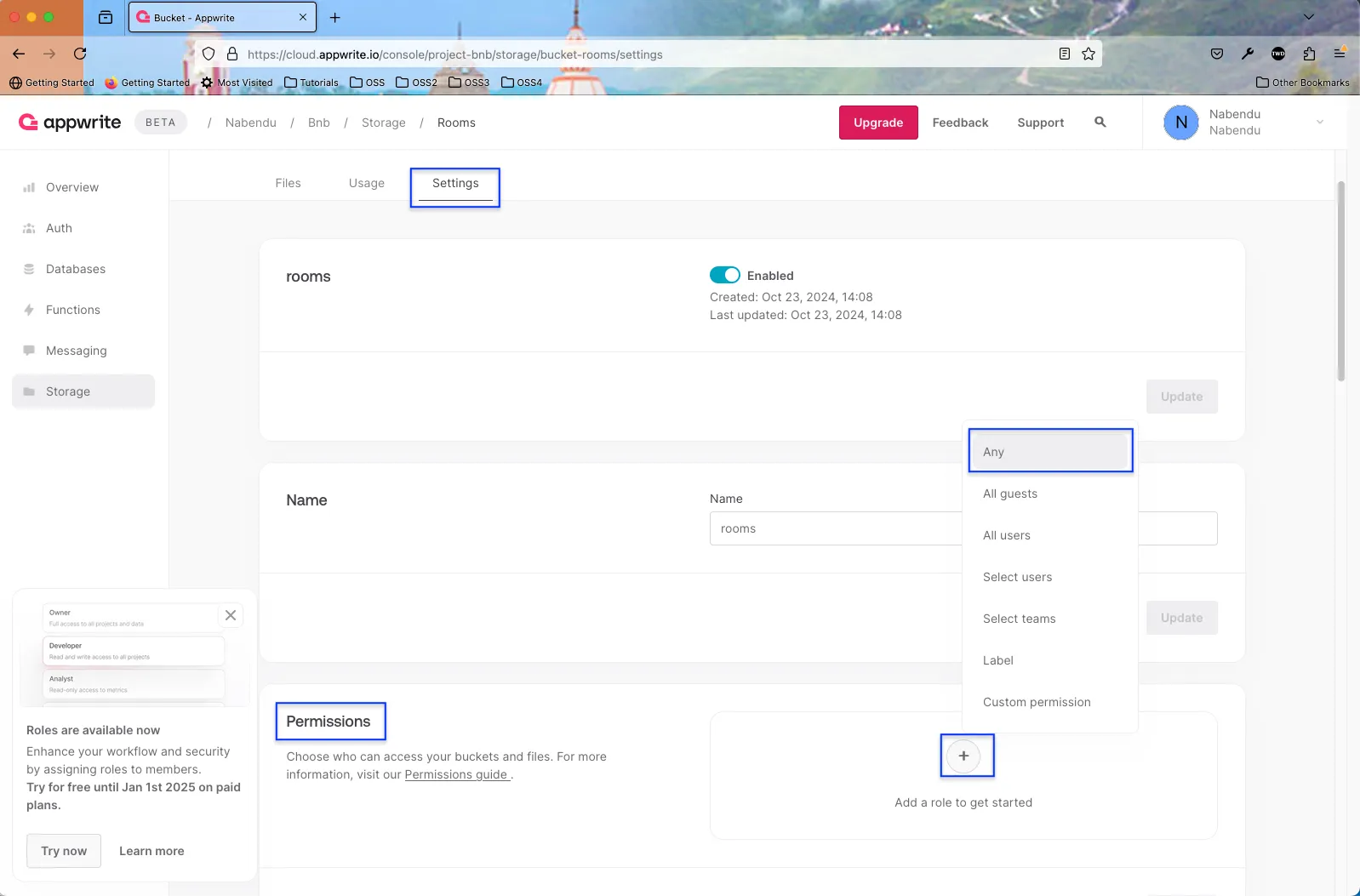Click Nabendu breadcrumb link

[251, 123]
